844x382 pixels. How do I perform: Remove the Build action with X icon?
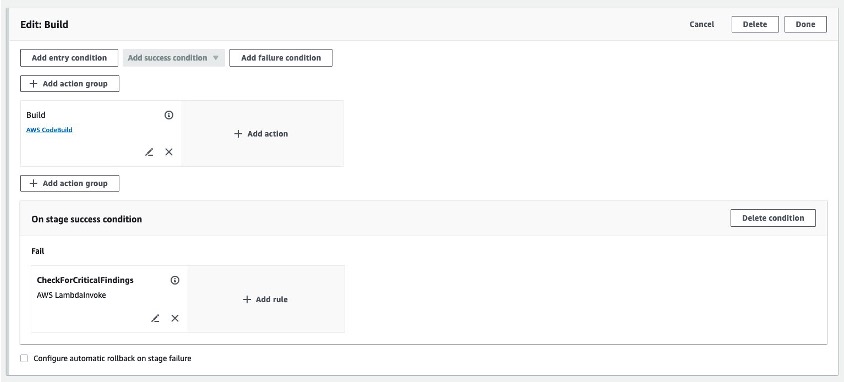point(169,152)
